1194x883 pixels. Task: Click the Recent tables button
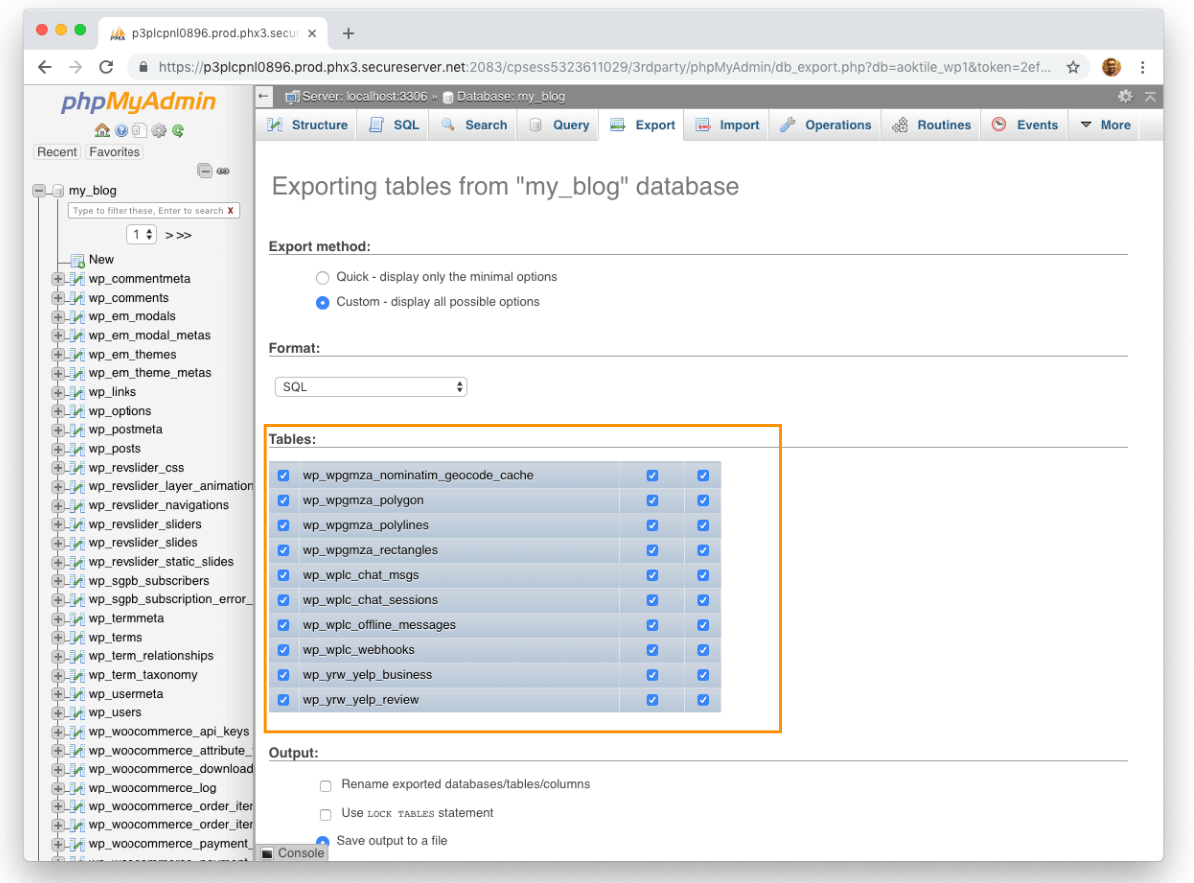57,152
